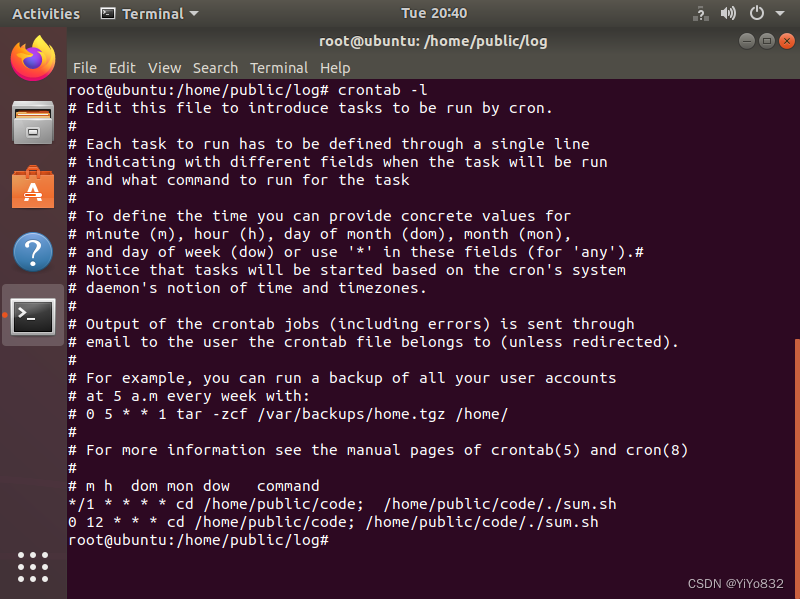
Task: Open the Search menu
Action: click(215, 68)
